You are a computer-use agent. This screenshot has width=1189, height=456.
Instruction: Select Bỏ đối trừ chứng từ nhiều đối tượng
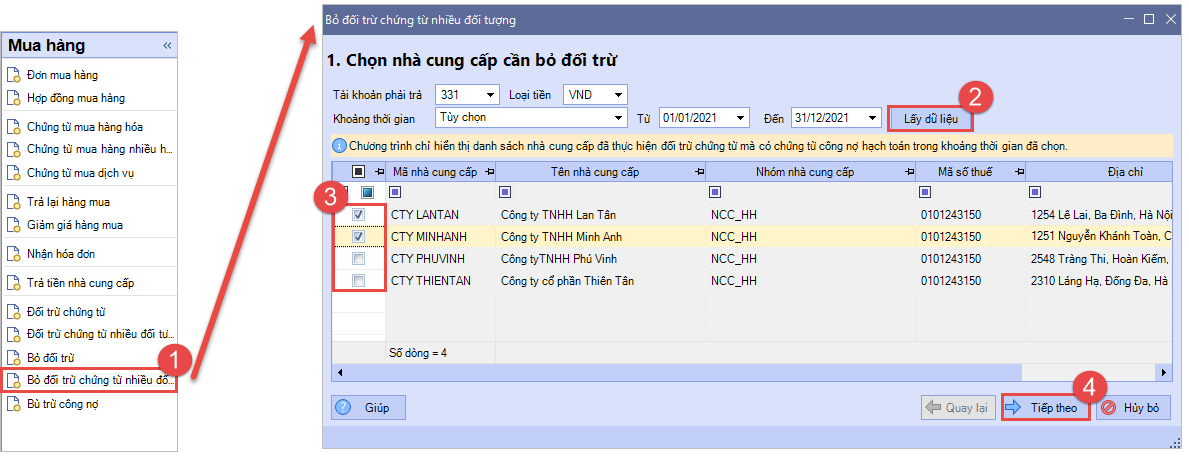[x=88, y=380]
